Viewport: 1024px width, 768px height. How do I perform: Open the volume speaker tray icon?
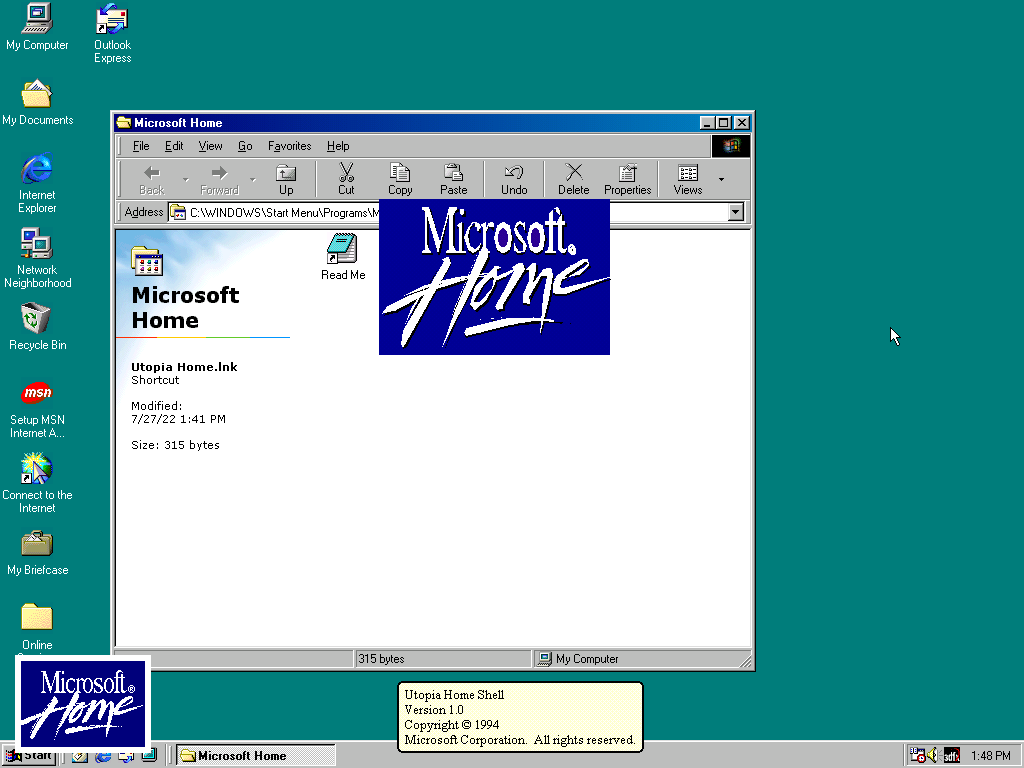[933, 756]
